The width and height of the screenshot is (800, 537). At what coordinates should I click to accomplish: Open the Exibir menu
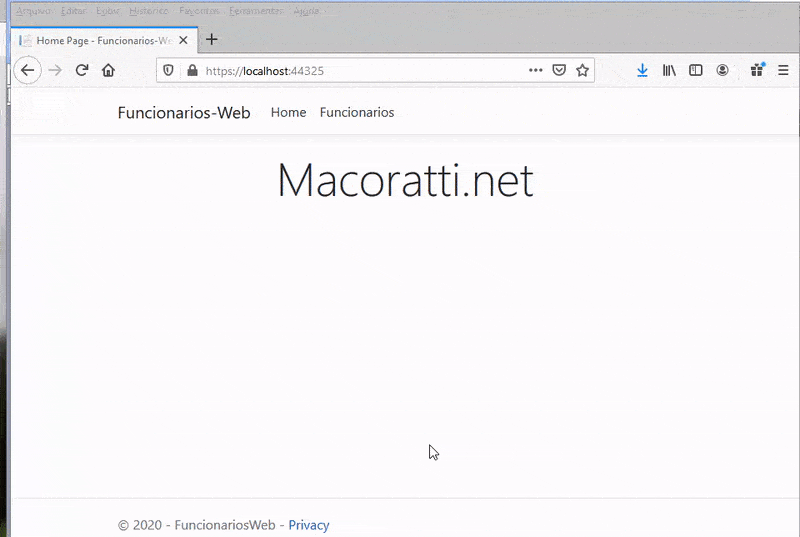[x=108, y=11]
